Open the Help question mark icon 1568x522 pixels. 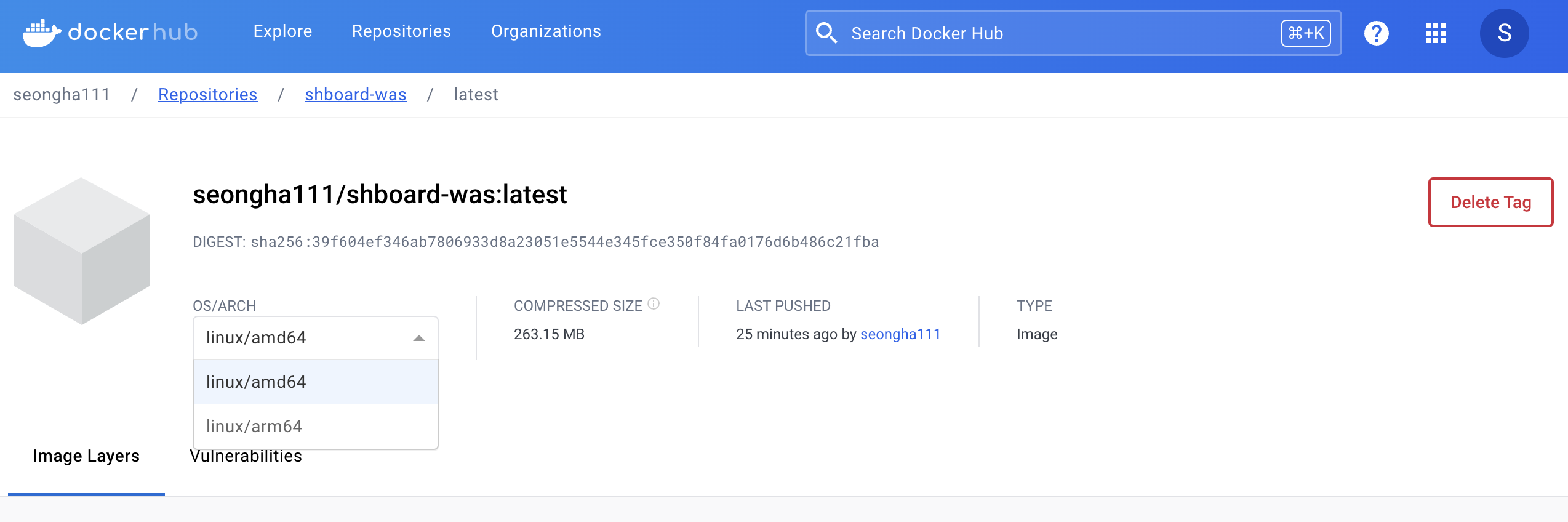pos(1376,33)
